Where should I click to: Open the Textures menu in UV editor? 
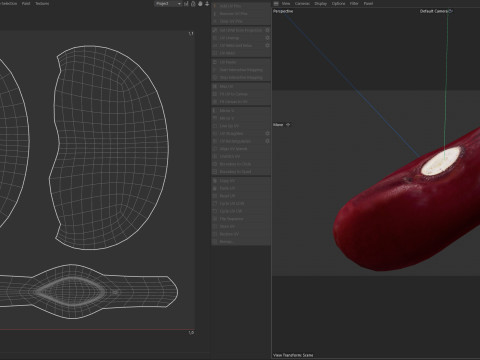point(42,3)
